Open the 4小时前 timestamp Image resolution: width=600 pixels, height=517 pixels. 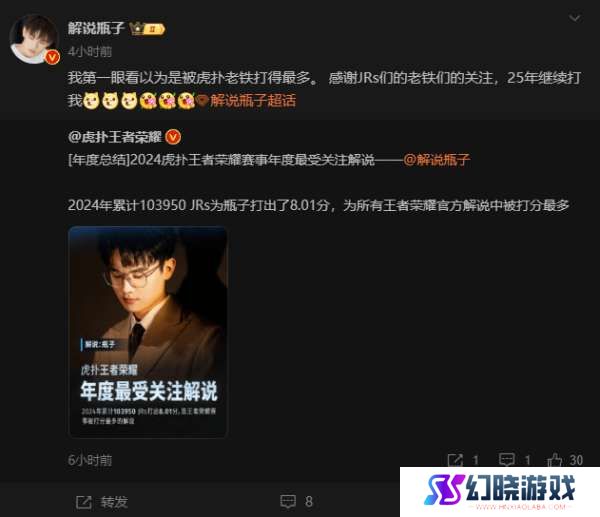(x=90, y=51)
